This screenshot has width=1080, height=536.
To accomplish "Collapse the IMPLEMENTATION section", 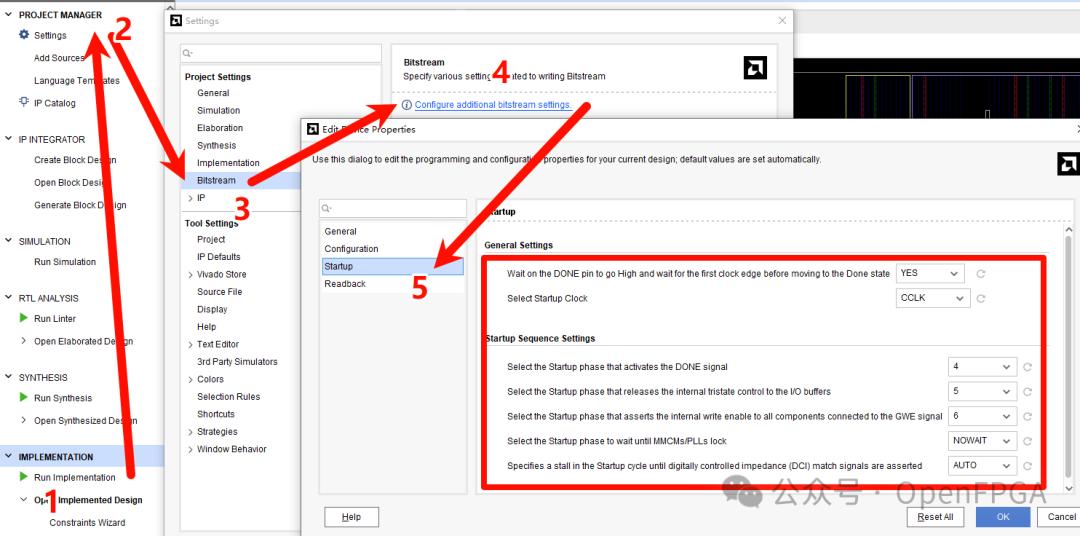I will (9, 457).
